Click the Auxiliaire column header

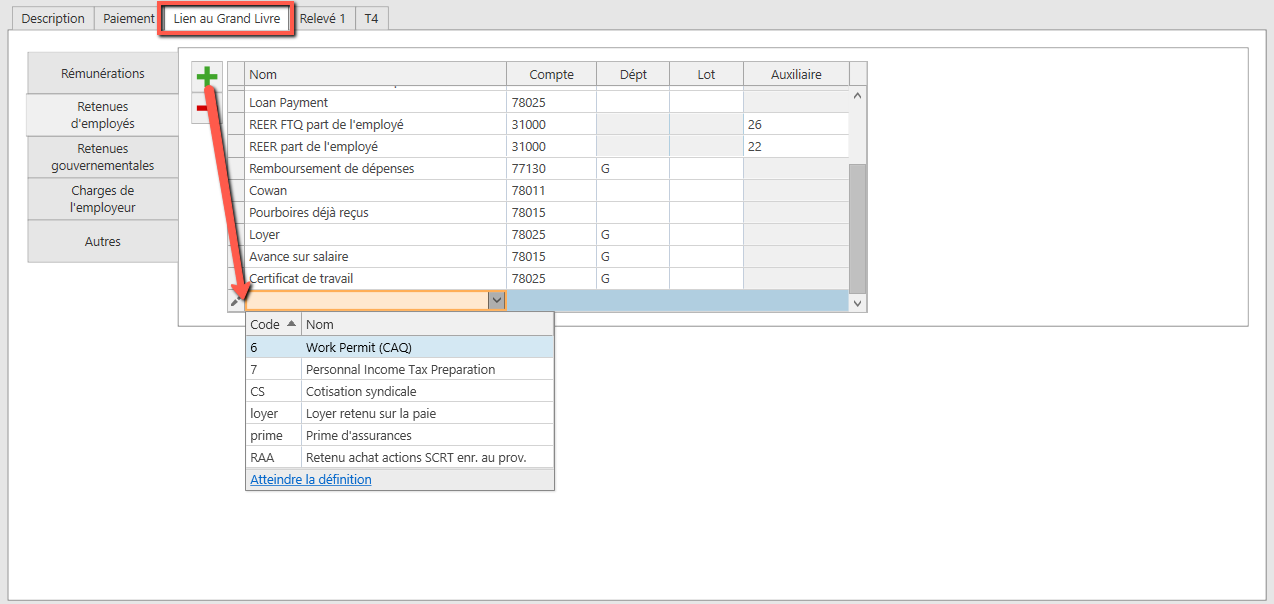796,74
